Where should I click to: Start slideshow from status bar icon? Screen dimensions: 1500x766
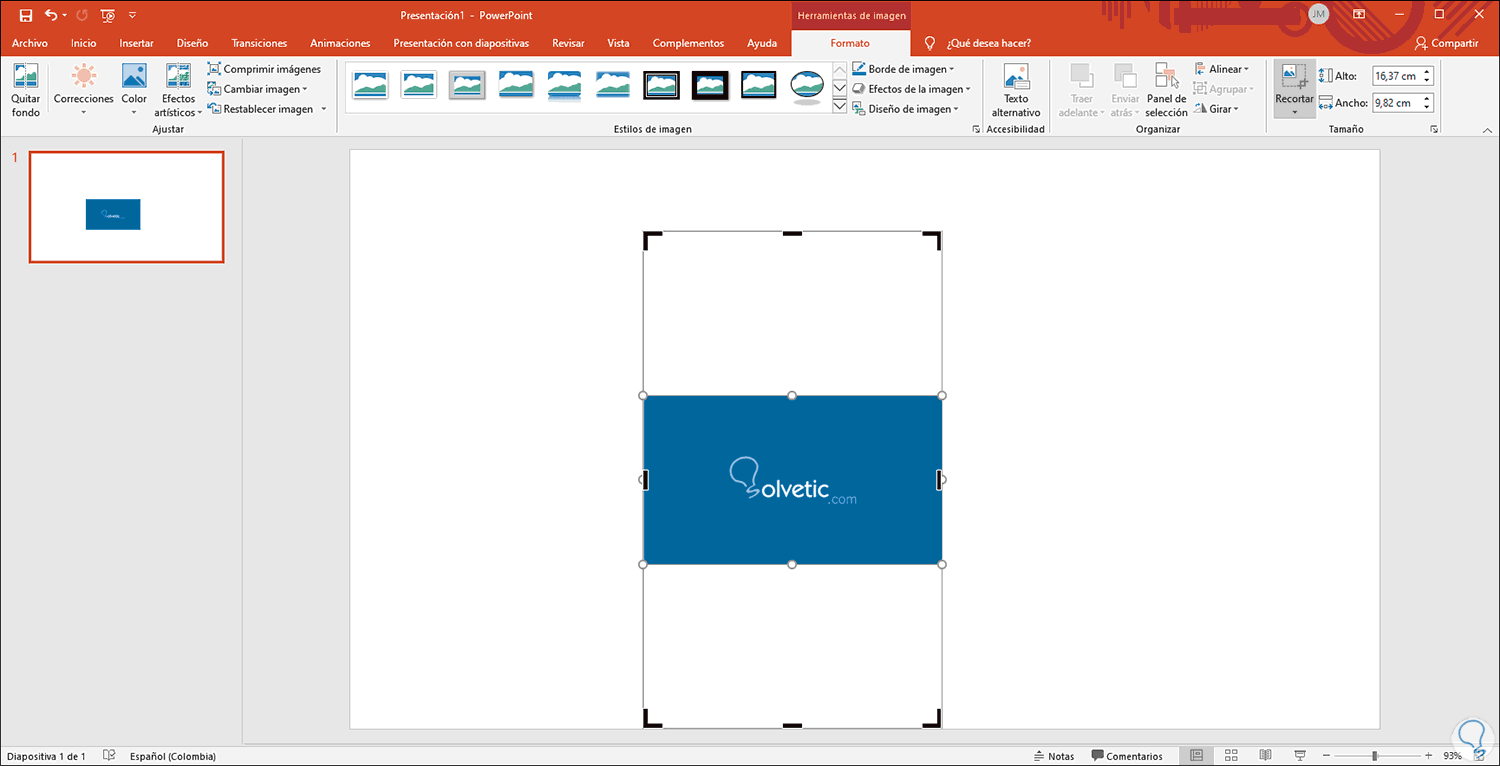point(1299,756)
